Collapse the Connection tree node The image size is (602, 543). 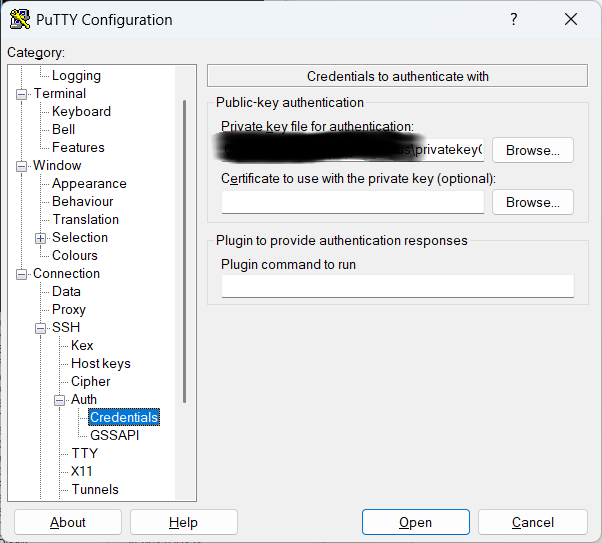(x=22, y=274)
